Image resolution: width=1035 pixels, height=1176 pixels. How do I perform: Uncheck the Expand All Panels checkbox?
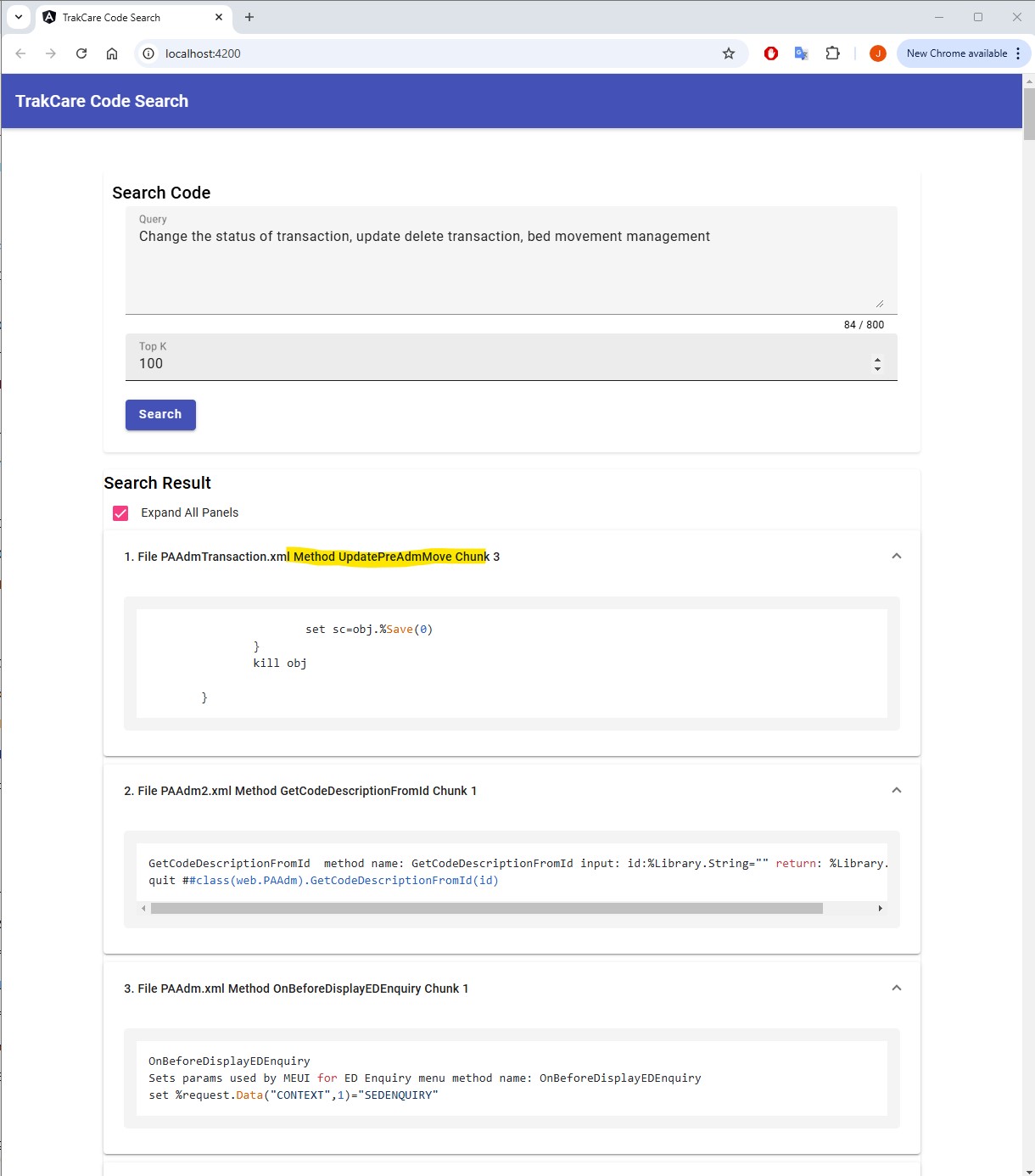(x=120, y=513)
